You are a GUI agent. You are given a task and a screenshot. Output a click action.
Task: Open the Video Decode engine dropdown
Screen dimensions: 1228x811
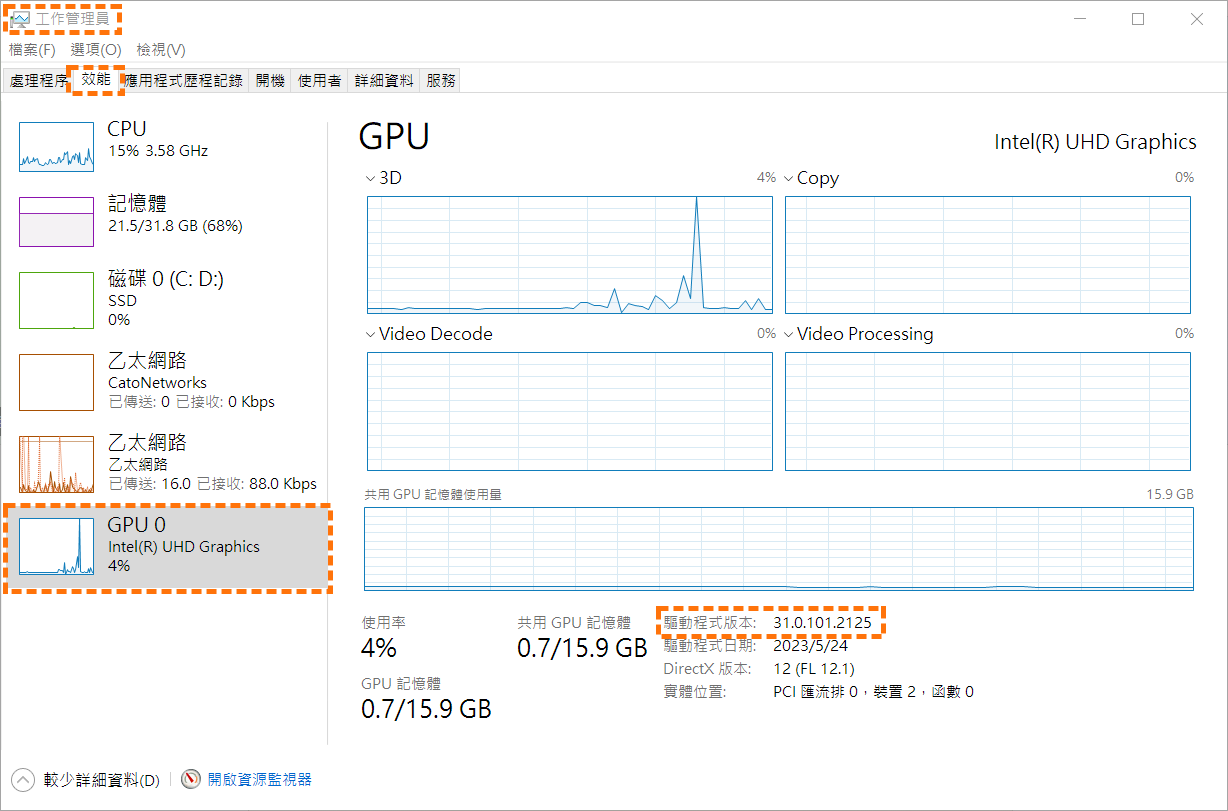point(372,334)
